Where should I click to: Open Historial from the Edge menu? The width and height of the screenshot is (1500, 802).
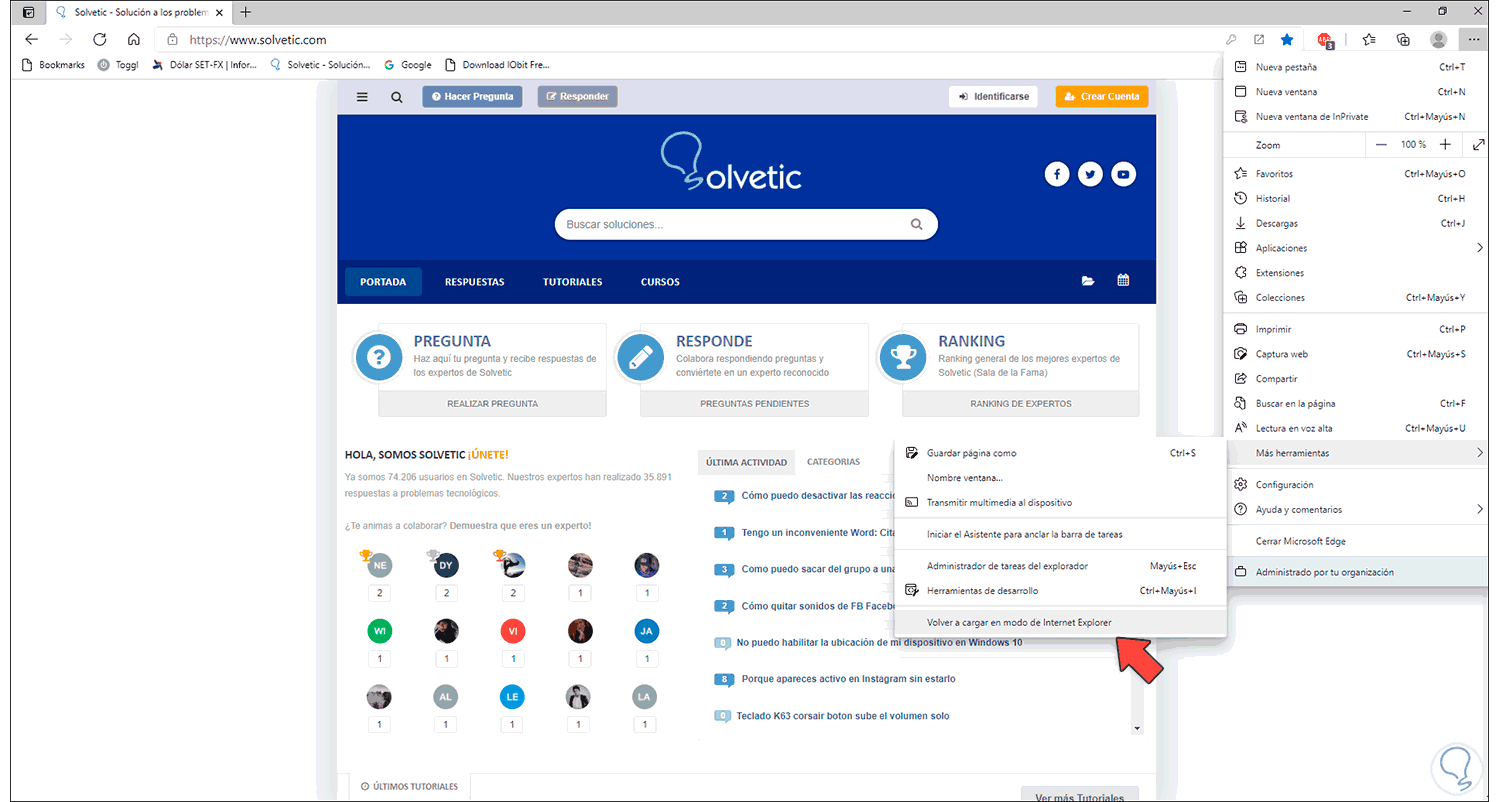(x=1357, y=198)
